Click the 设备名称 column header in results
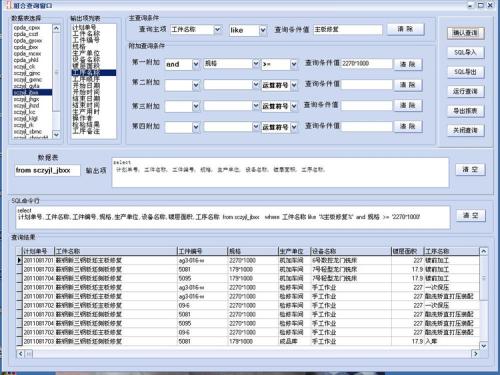The height and width of the screenshot is (375, 500). [351, 251]
